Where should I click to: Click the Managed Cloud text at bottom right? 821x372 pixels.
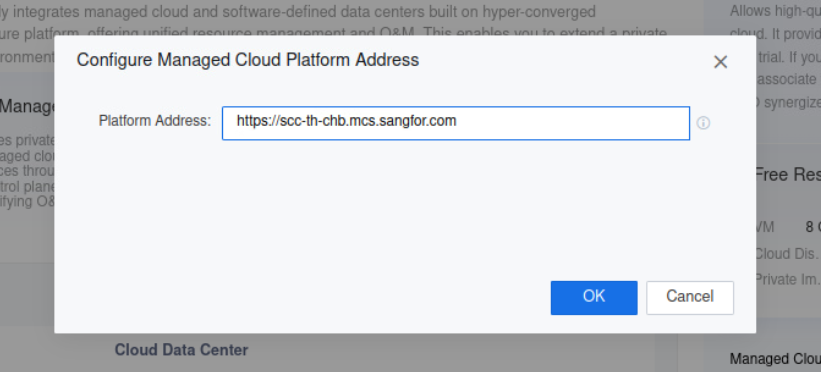[775, 359]
